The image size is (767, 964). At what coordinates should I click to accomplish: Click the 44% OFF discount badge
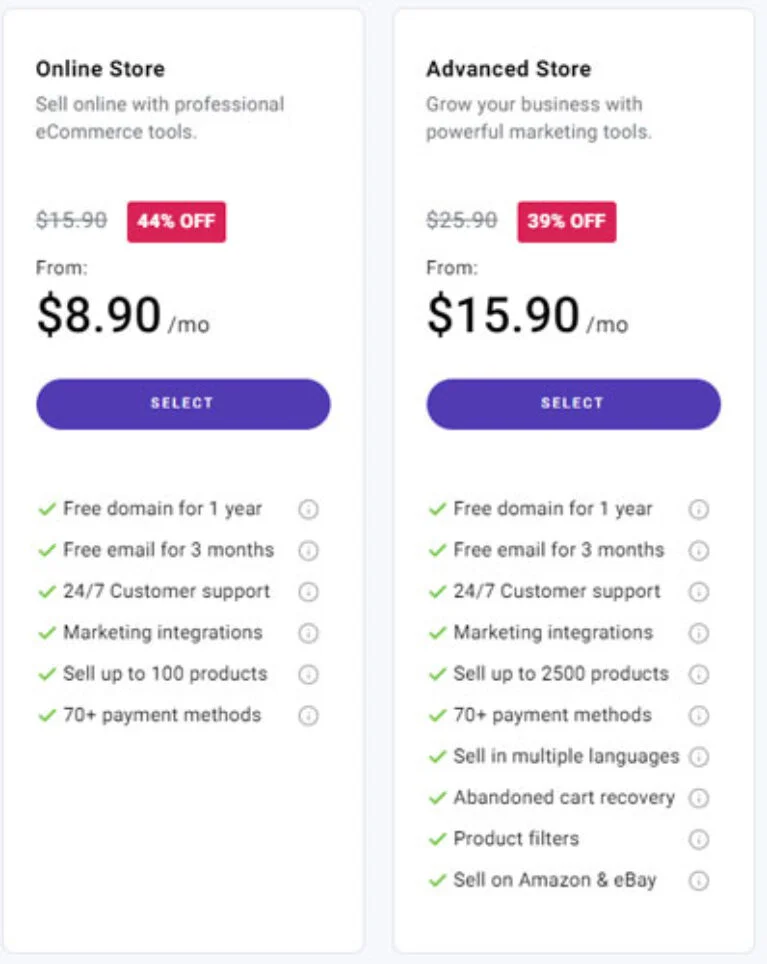tap(176, 221)
